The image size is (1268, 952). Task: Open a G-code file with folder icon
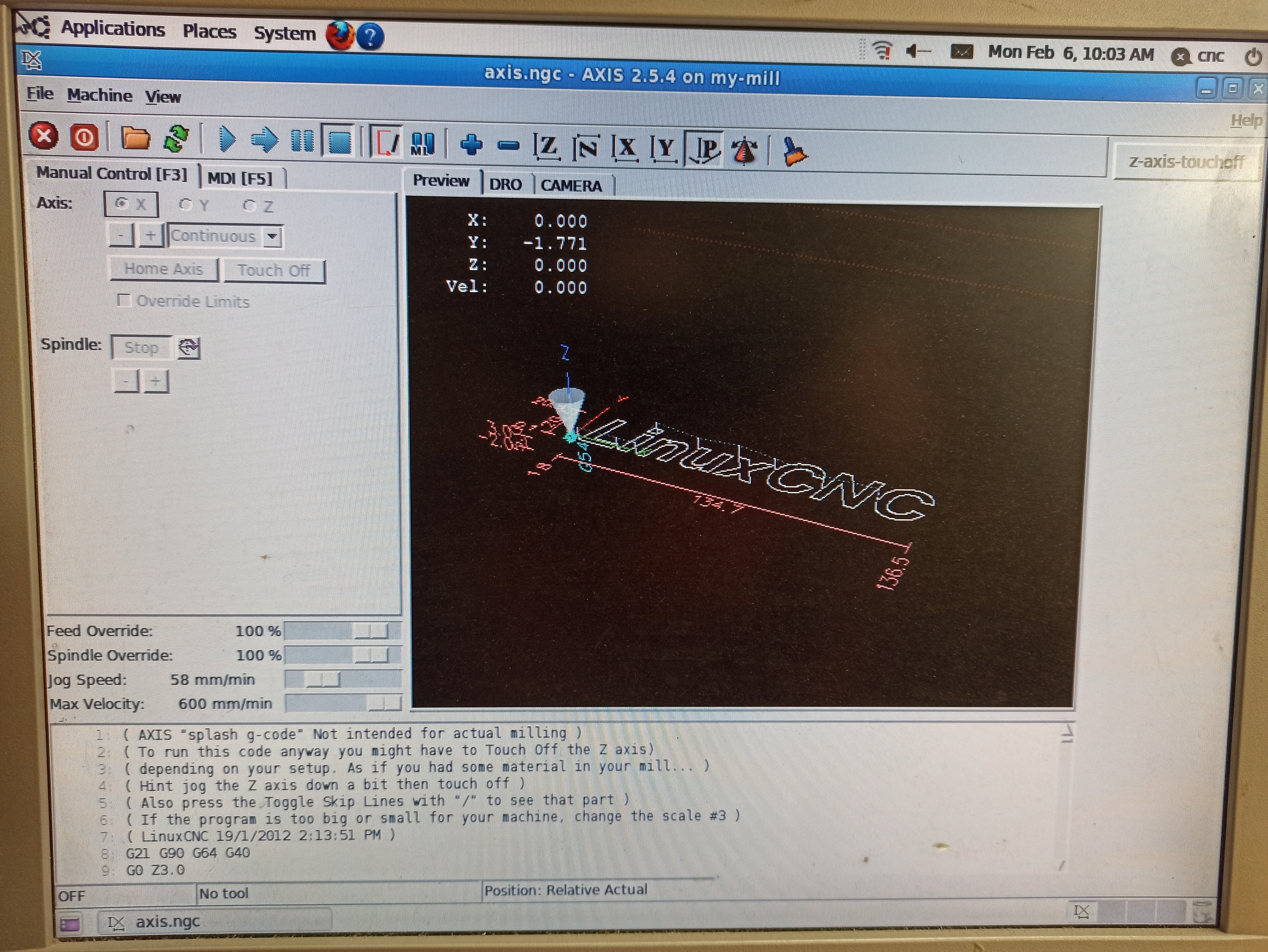[x=135, y=138]
